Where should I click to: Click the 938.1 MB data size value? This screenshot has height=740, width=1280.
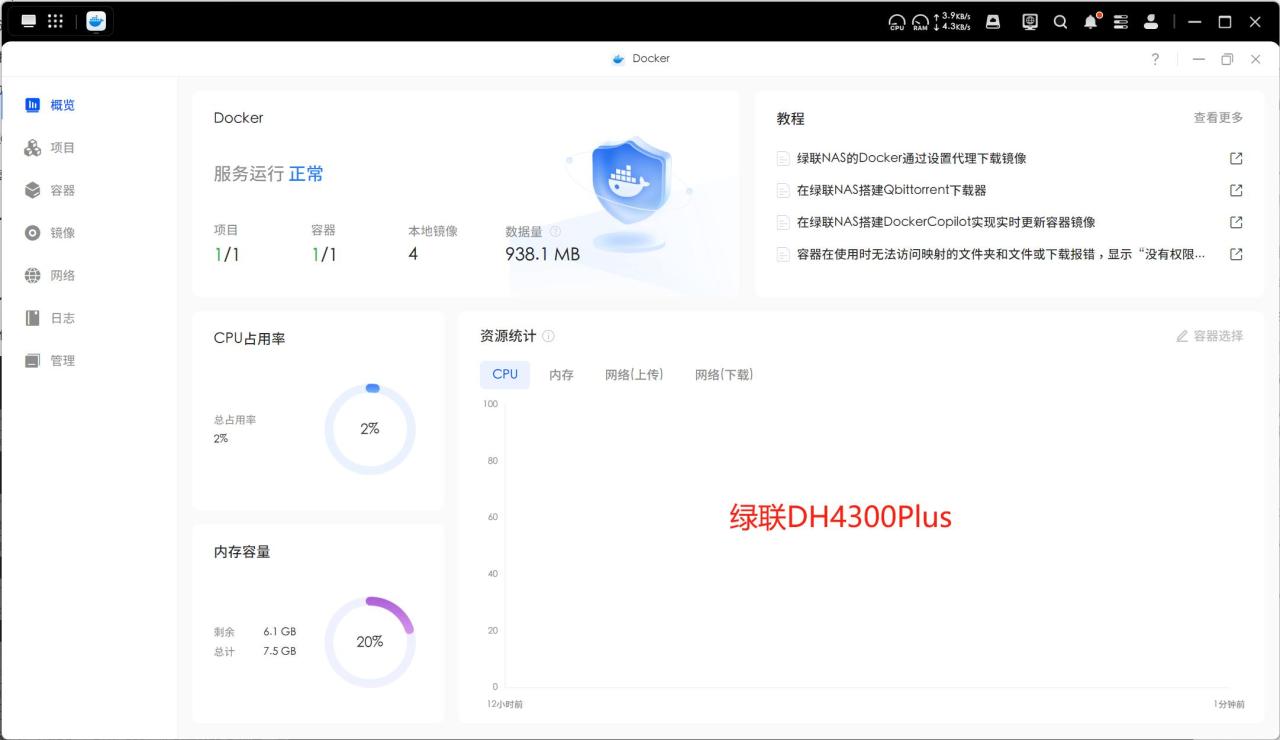pos(542,255)
